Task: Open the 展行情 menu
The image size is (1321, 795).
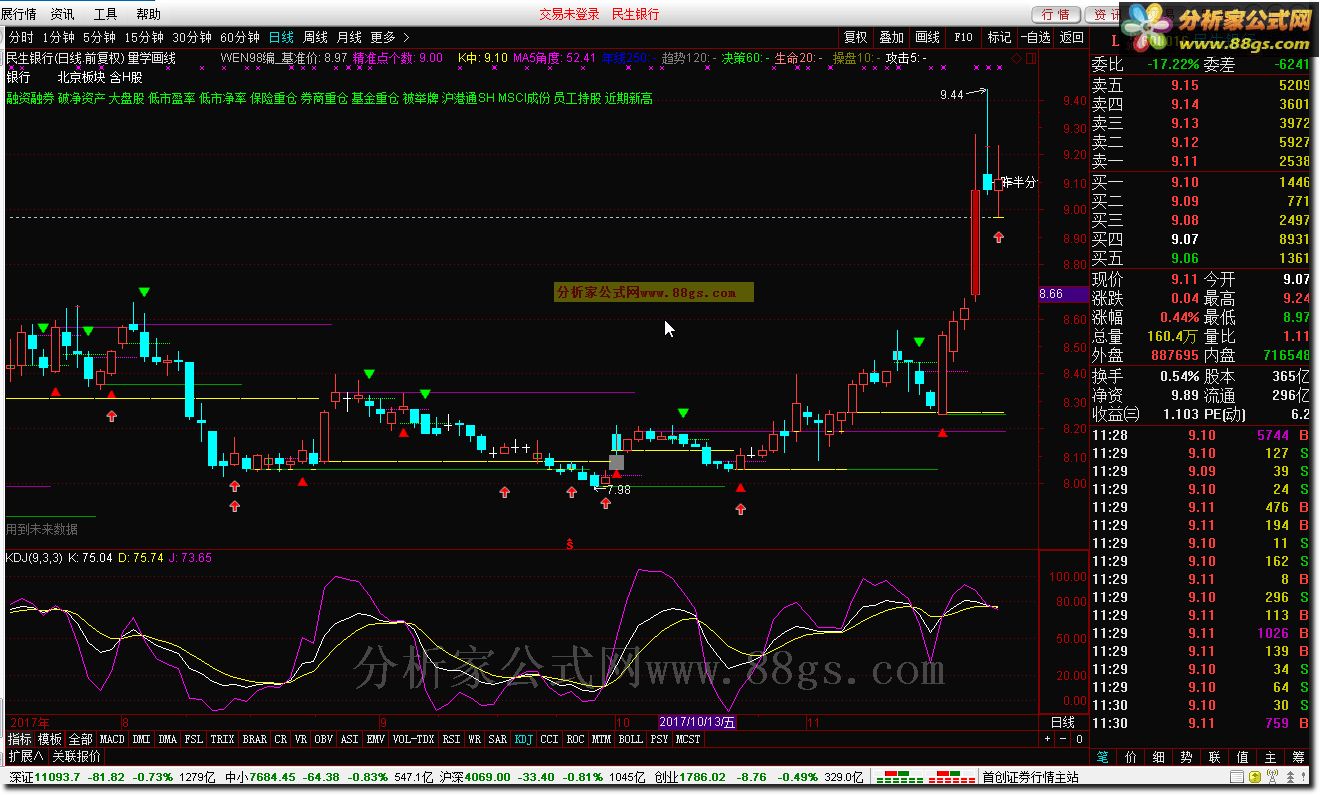Action: [x=19, y=14]
